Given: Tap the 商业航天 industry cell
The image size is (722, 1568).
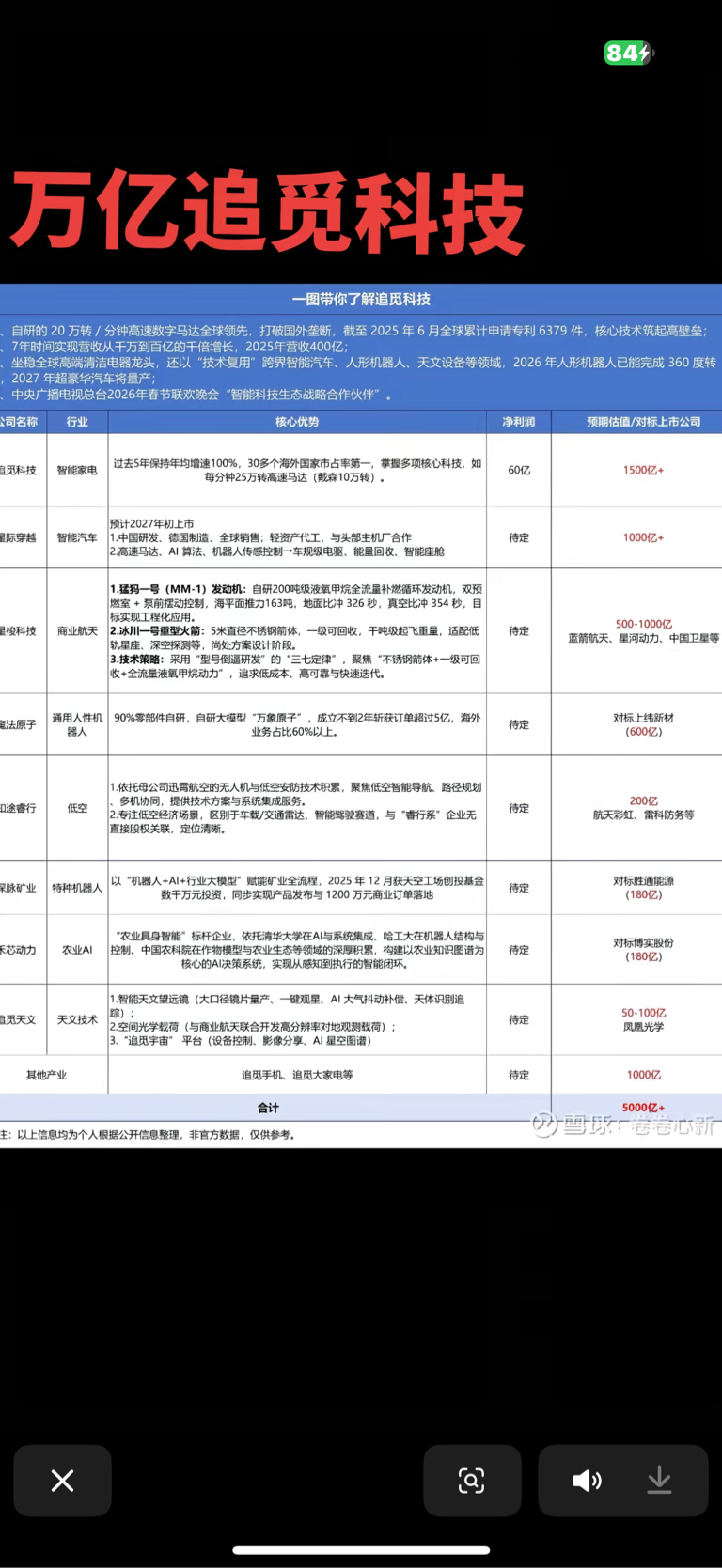Looking at the screenshot, I should [77, 630].
